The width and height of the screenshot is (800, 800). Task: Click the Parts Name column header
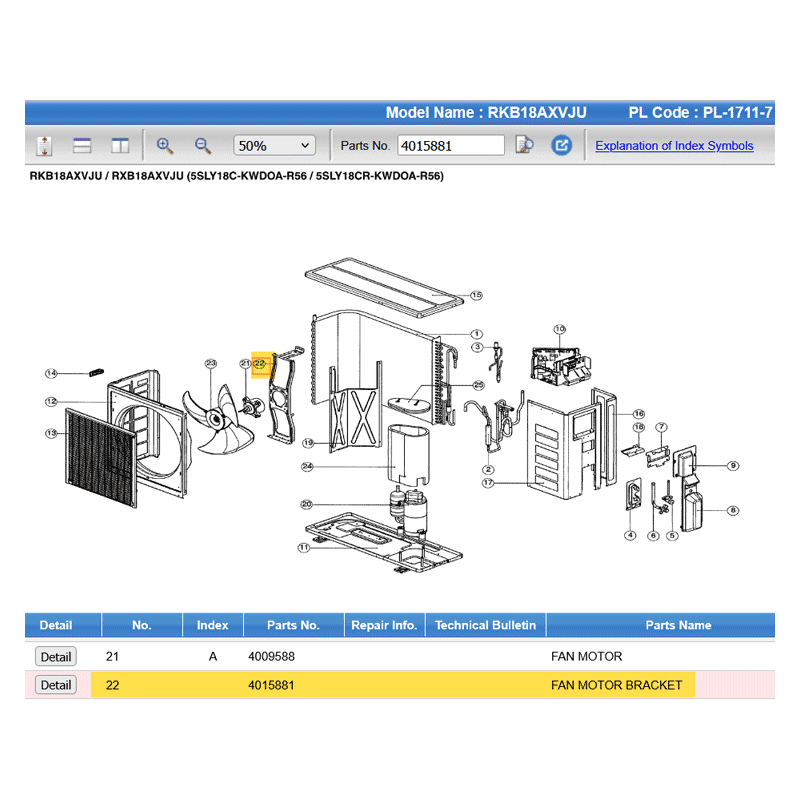click(x=678, y=625)
